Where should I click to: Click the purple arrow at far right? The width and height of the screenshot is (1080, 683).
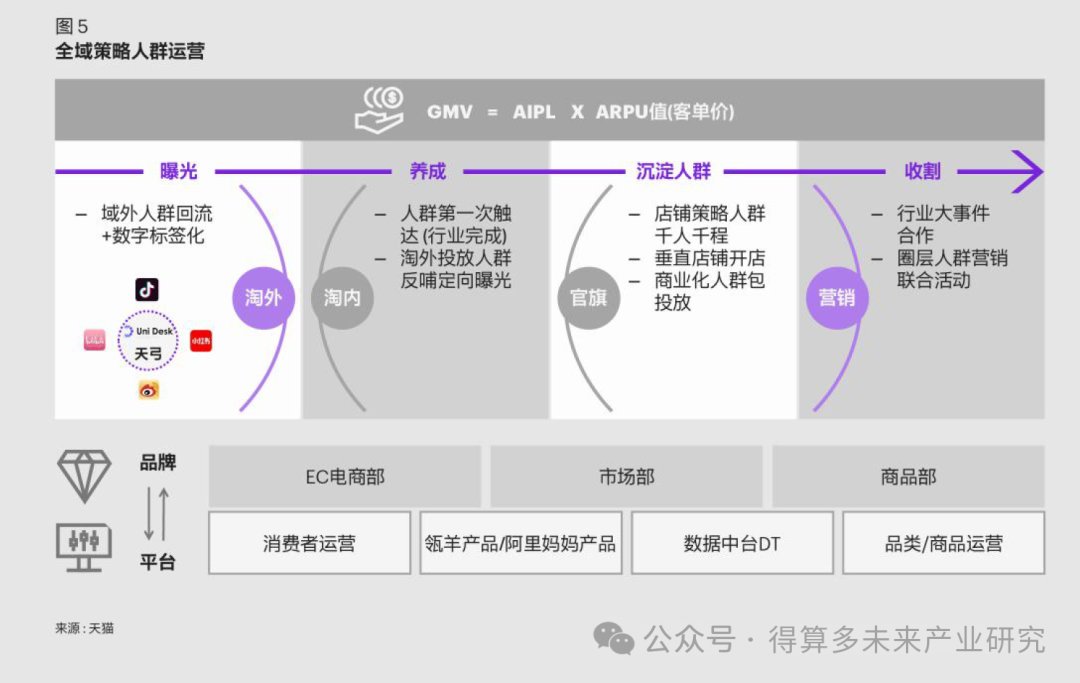[x=1025, y=171]
